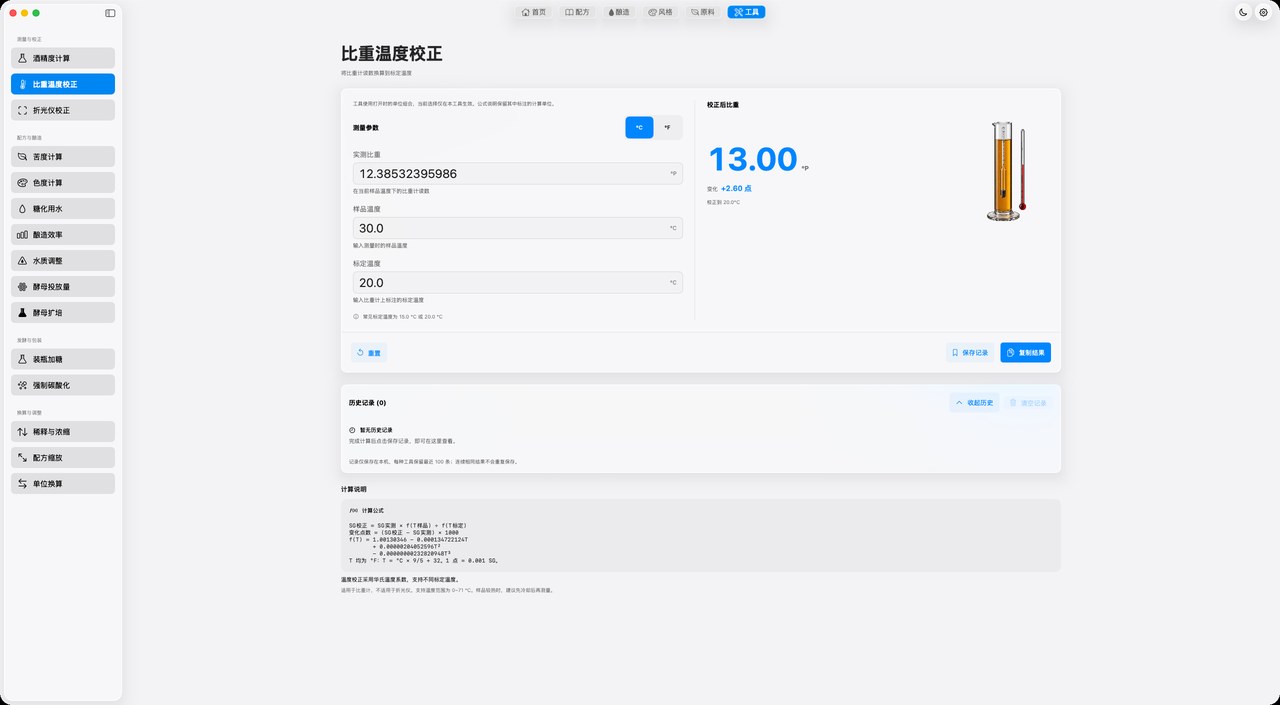This screenshot has width=1280, height=705.
Task: Click the 历史记录 (0) heading
Action: click(367, 403)
